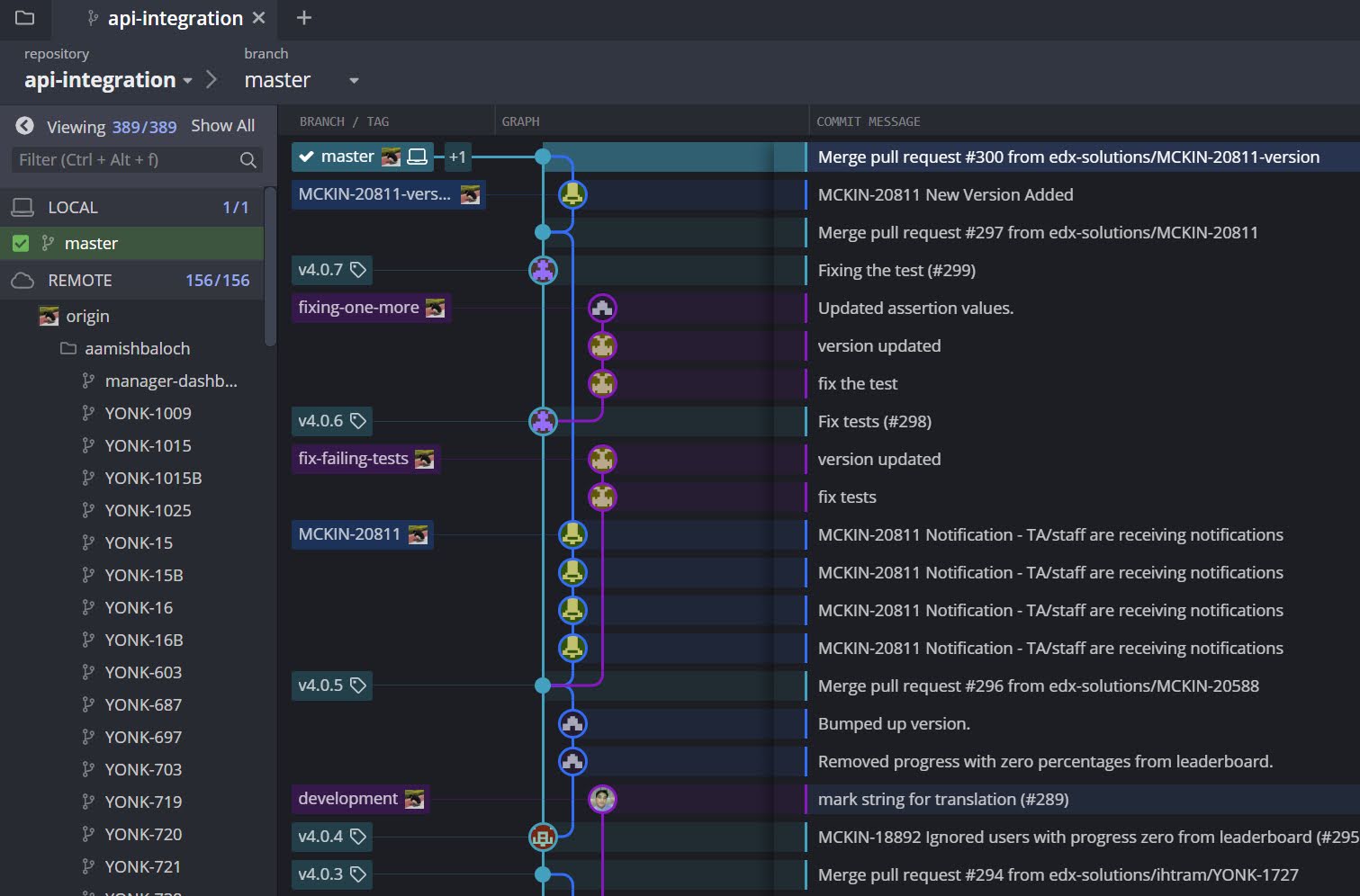Select the v4.0.4 commit avatar in graph
Screen dimensions: 1360x896
[x=543, y=837]
